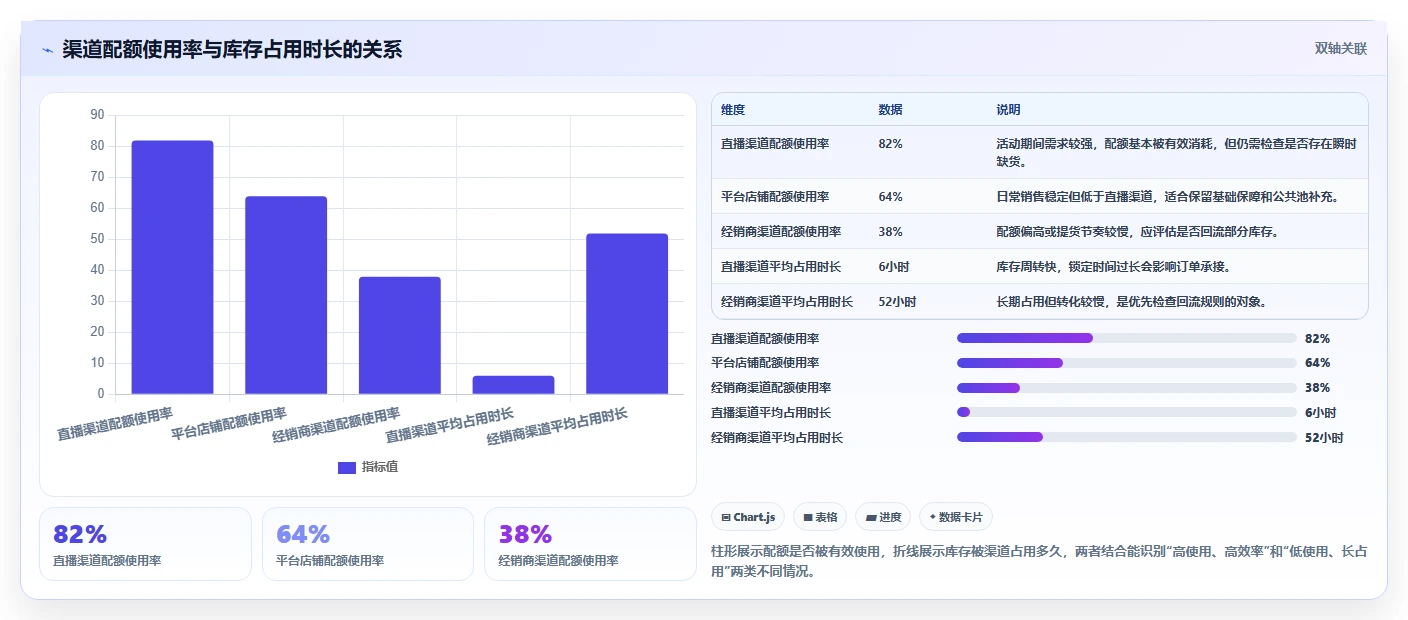This screenshot has height=620, width=1408.
Task: Click the 6小时 value in the table
Action: 894,267
